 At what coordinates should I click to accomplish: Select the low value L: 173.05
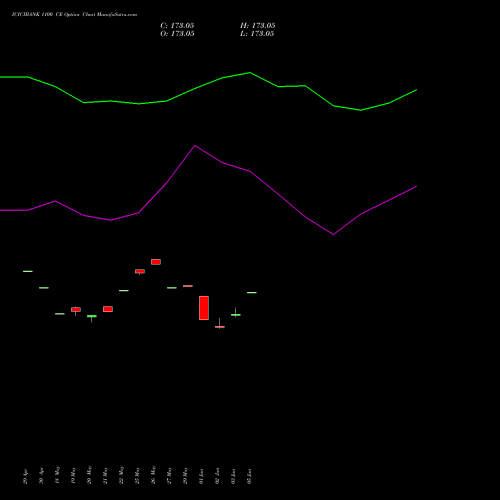(x=257, y=34)
